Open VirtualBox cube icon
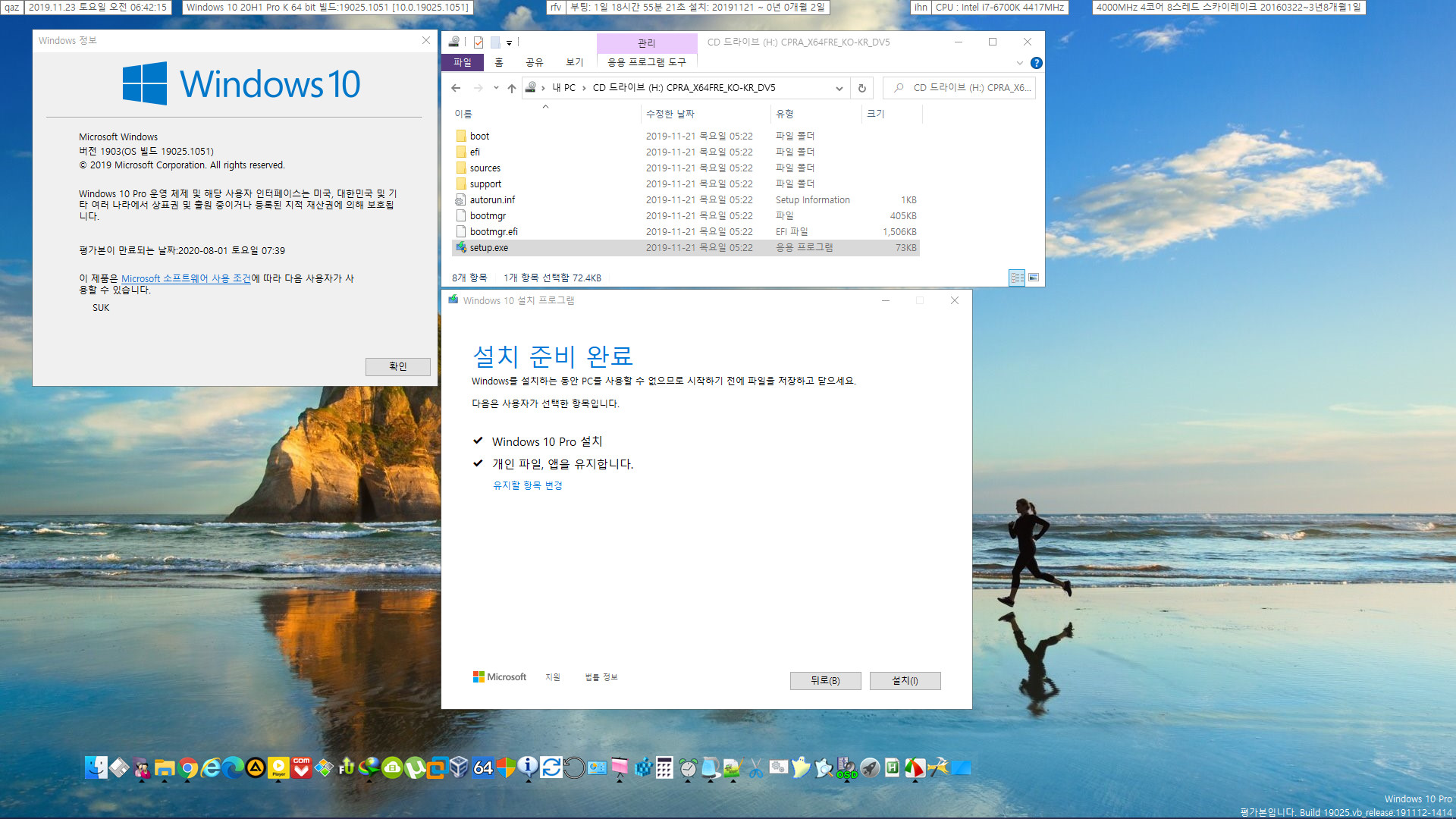Screen dimensions: 1456x819 [459, 768]
